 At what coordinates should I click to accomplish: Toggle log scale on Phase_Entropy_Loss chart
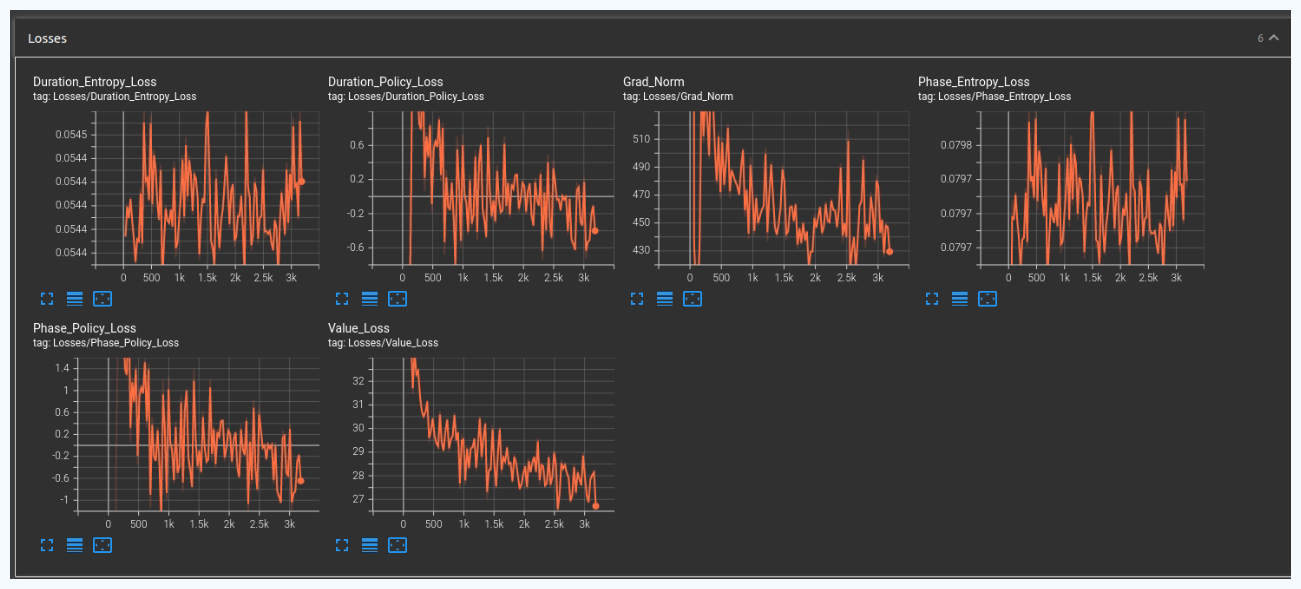(959, 298)
